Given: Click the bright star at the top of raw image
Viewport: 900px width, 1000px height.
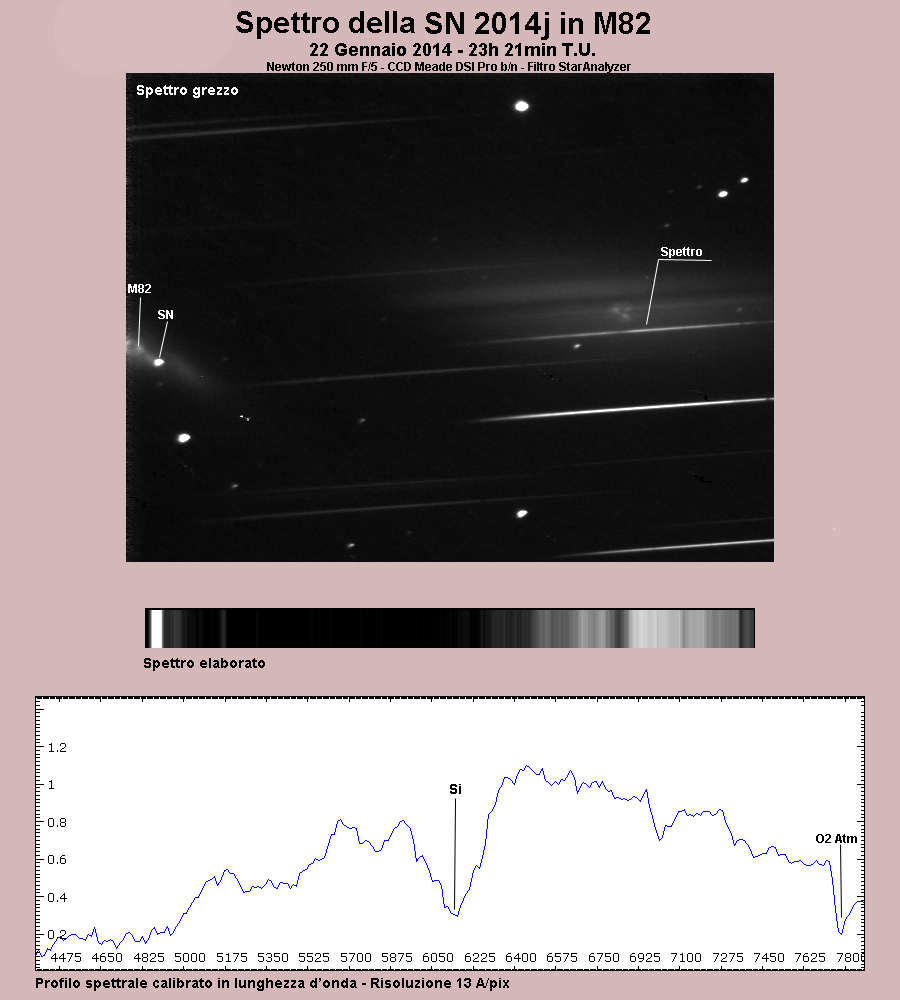Looking at the screenshot, I should point(522,106).
